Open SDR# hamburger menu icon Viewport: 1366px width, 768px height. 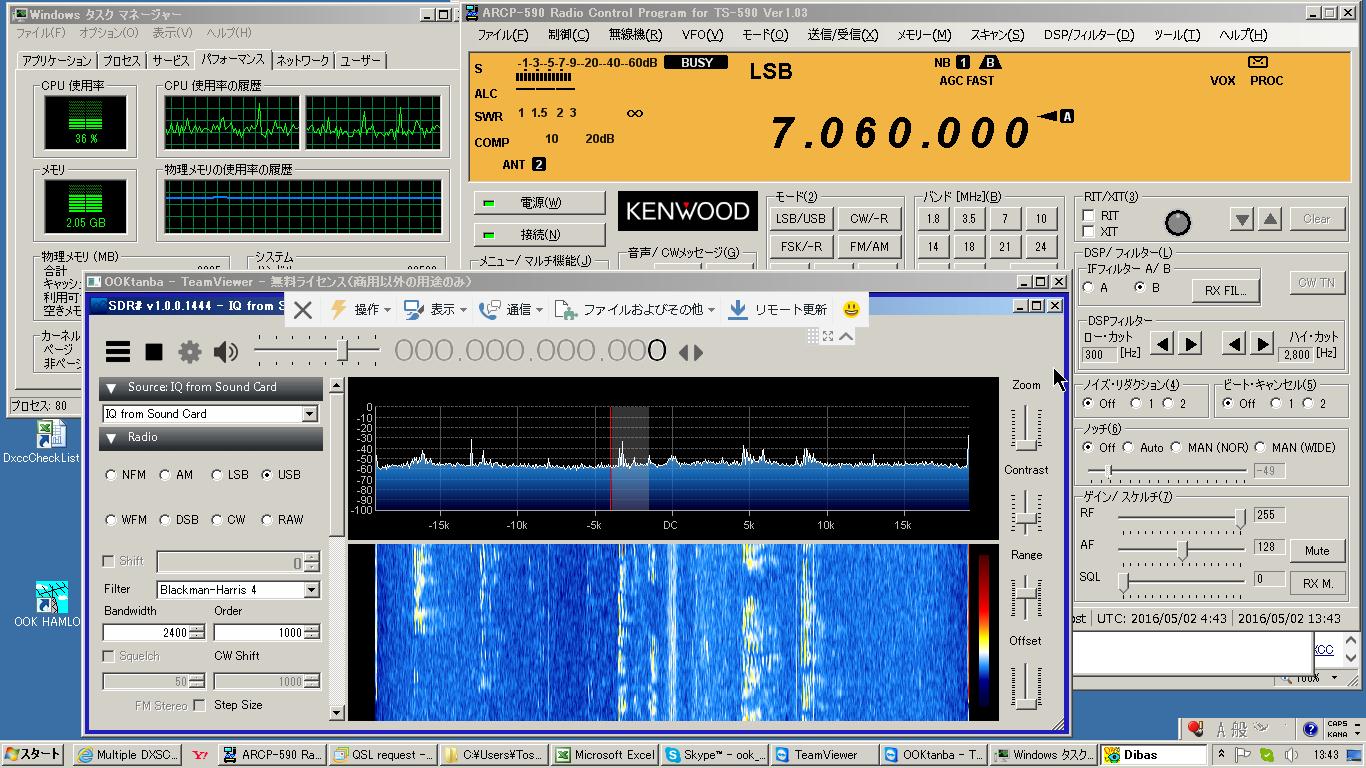coord(118,351)
